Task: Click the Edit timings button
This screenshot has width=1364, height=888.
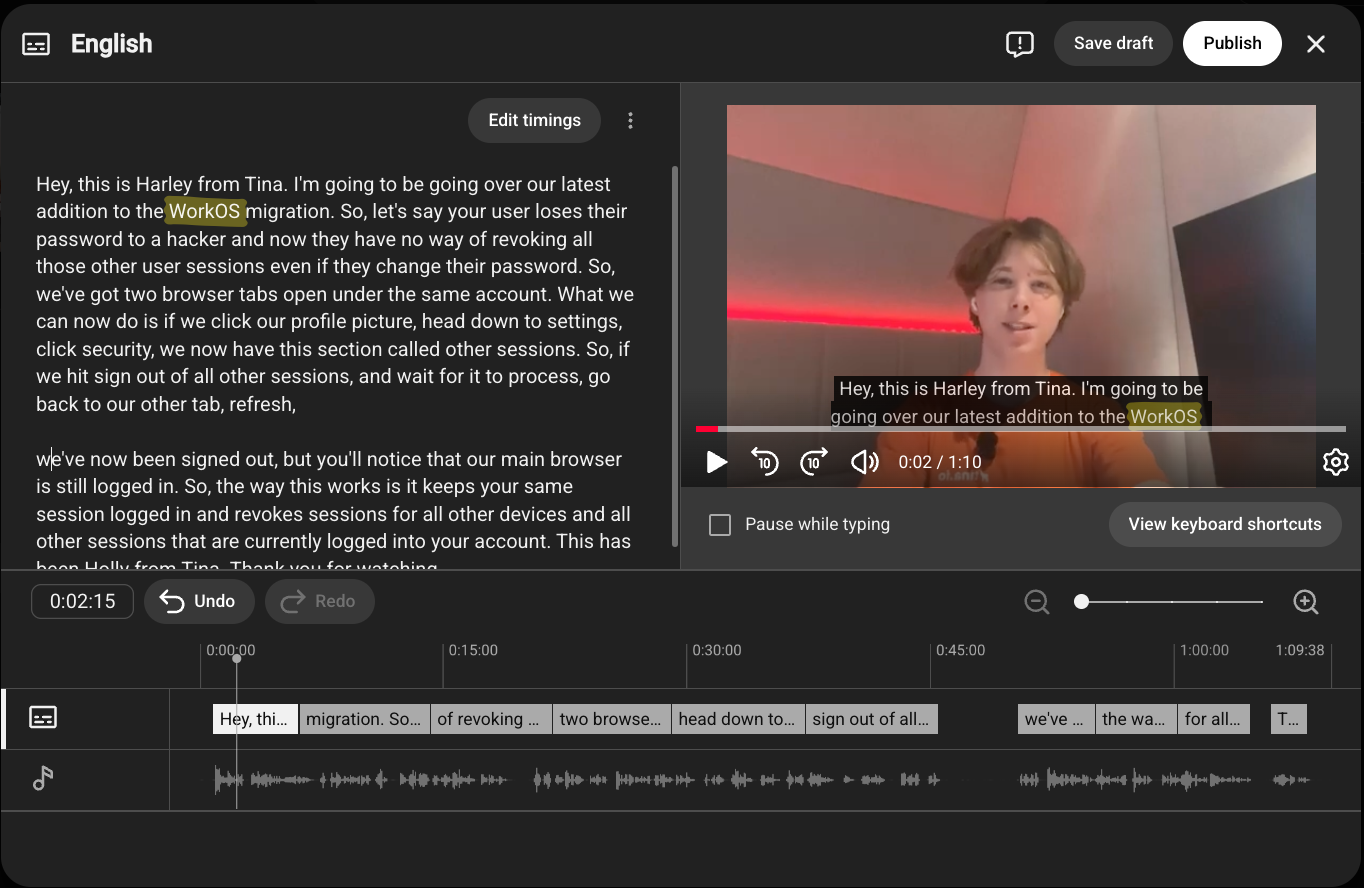Action: (x=534, y=120)
